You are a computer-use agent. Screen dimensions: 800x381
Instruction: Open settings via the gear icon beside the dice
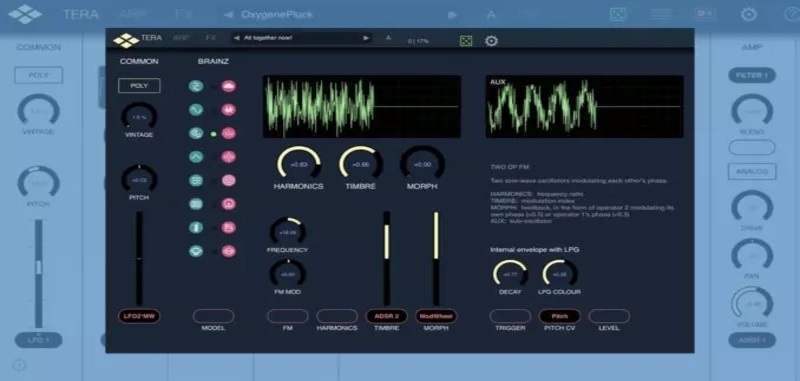(x=491, y=41)
